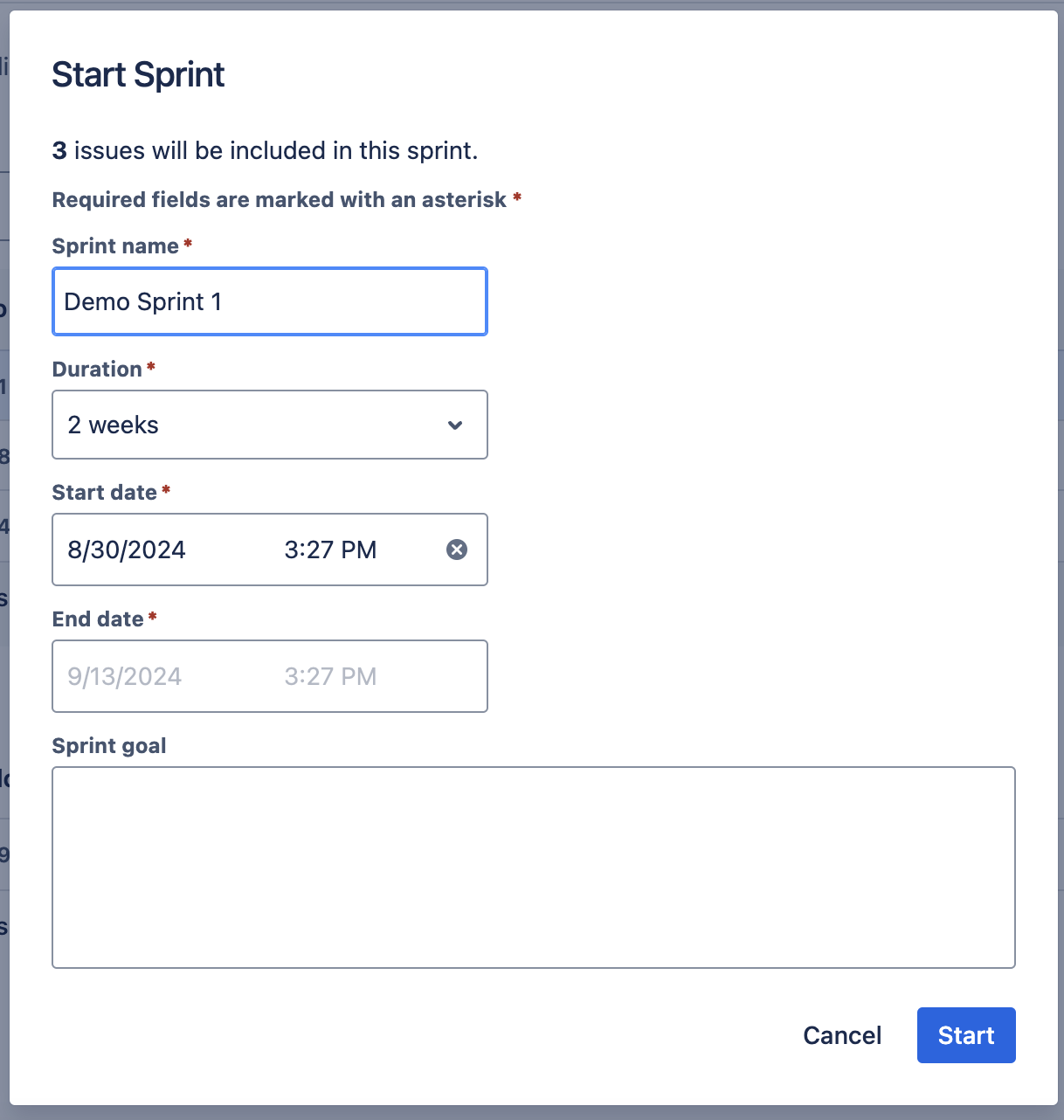Click the Duration field label

click(98, 369)
